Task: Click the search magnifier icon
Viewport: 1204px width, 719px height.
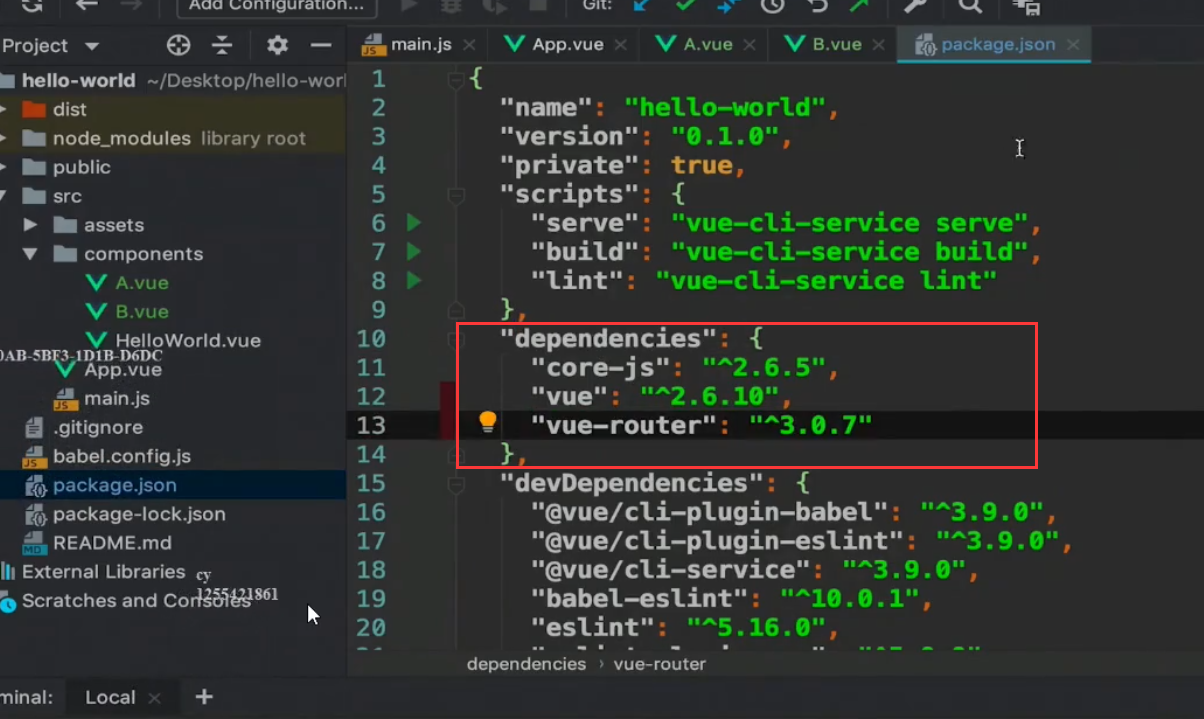Action: coord(970,5)
